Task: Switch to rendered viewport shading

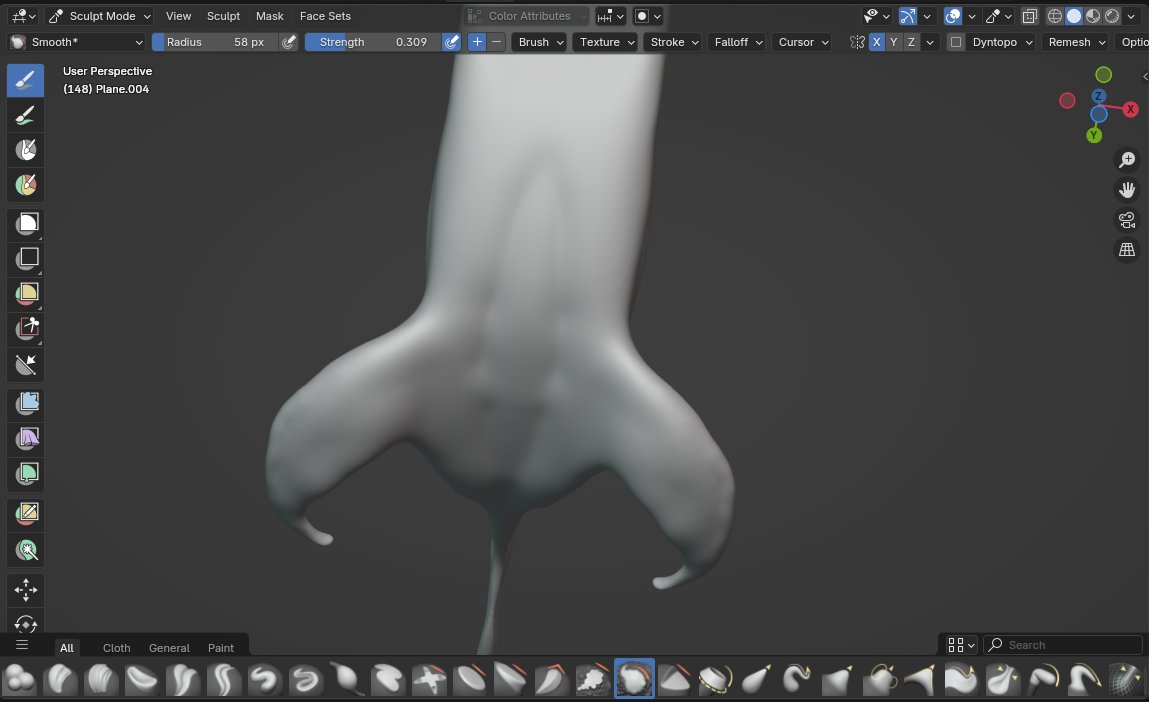Action: pyautogui.click(x=1113, y=16)
